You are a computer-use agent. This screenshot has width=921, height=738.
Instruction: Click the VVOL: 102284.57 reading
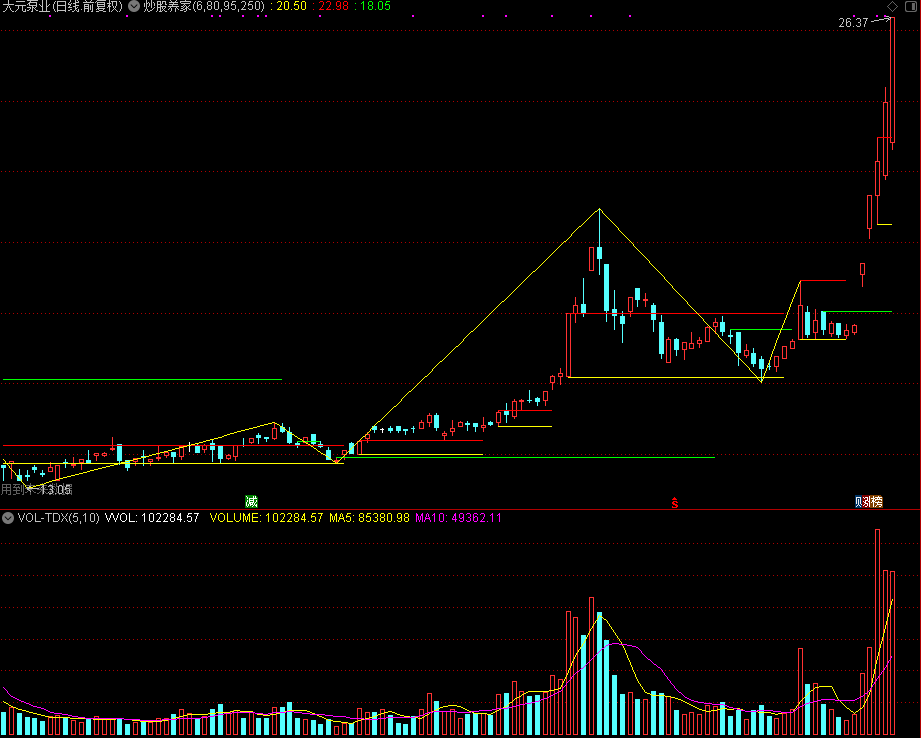tap(152, 518)
